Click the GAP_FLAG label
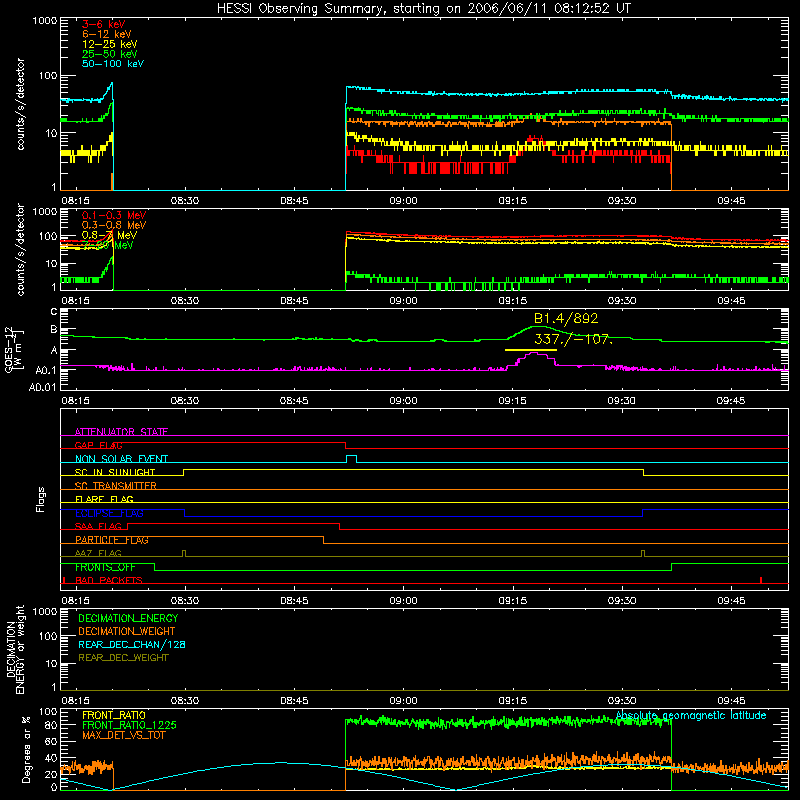Screen dimensions: 800x800 pos(98,445)
